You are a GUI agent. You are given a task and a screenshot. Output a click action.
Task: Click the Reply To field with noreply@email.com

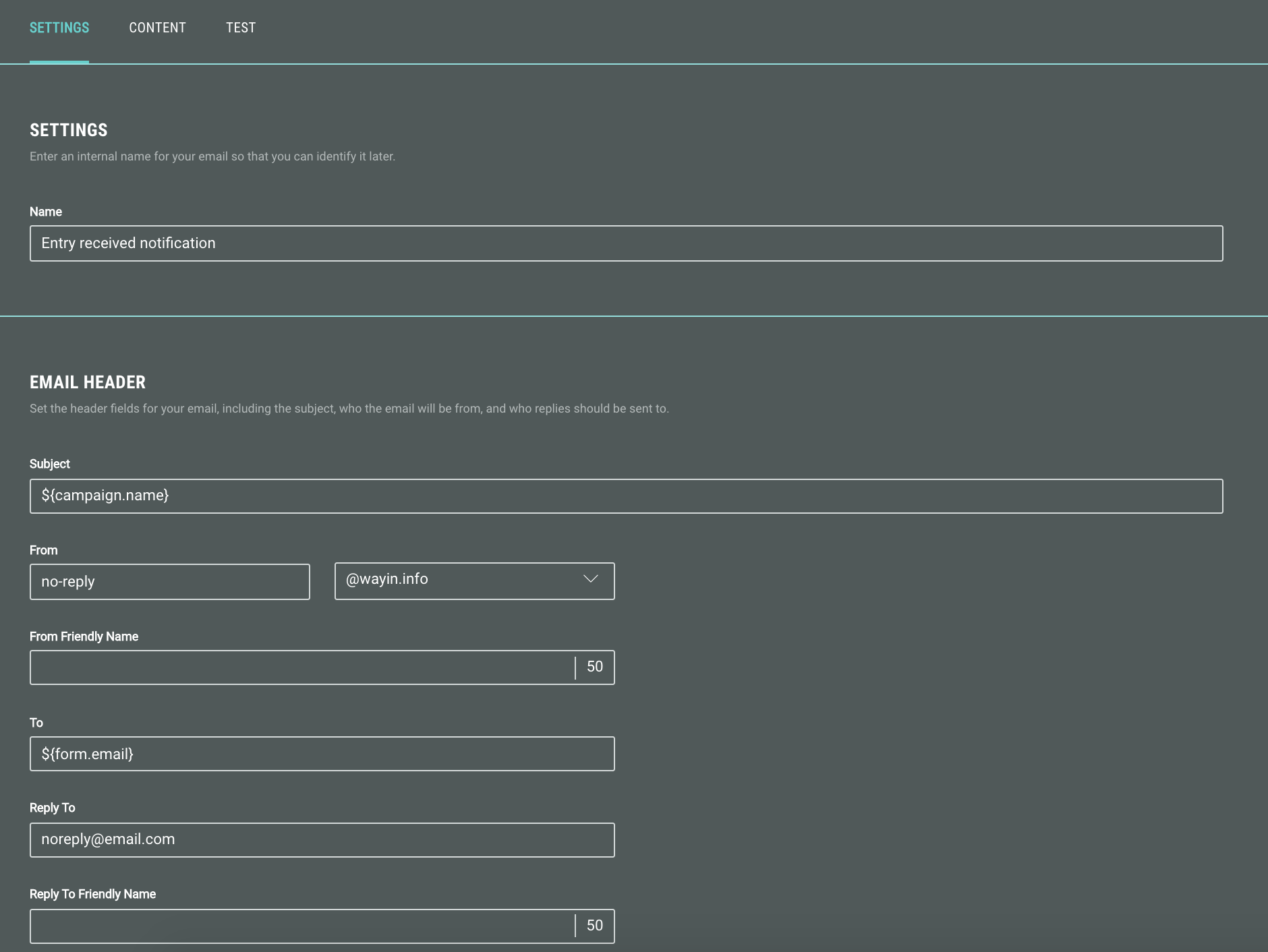pos(322,840)
